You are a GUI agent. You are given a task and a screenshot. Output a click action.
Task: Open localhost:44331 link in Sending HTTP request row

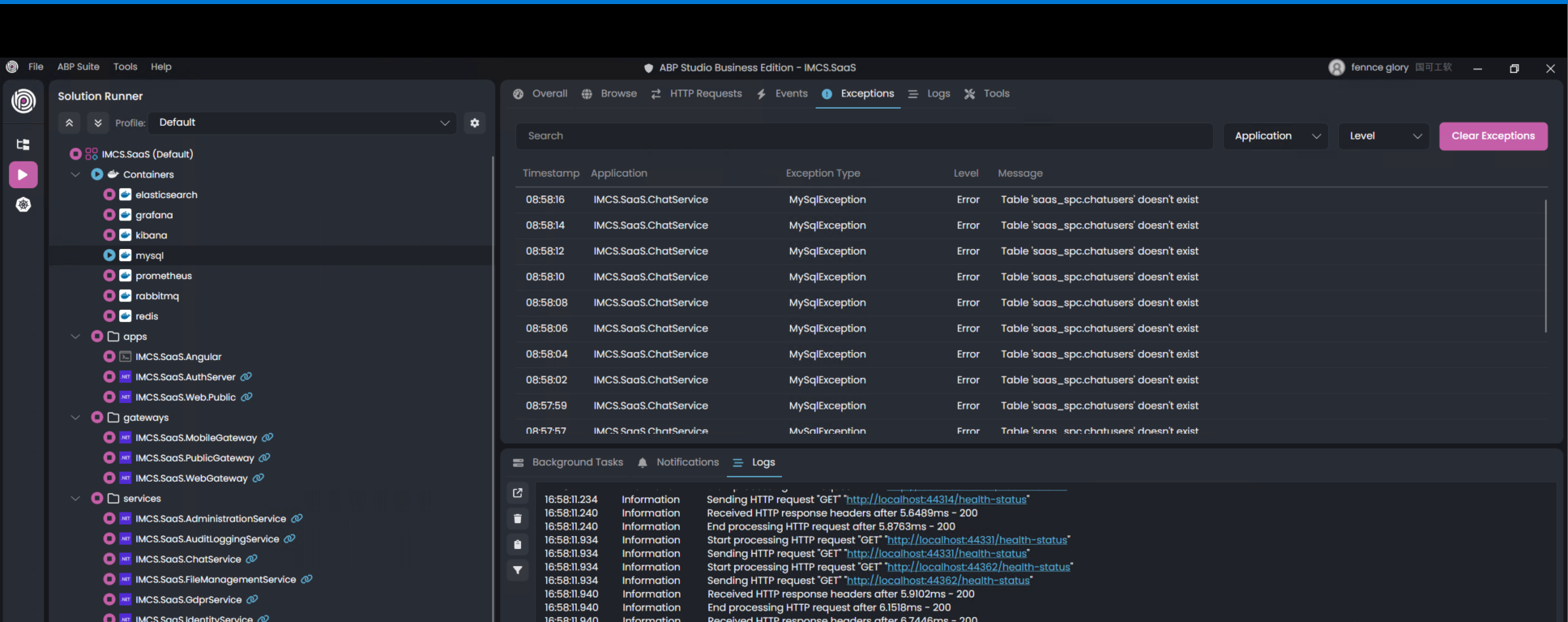coord(936,554)
